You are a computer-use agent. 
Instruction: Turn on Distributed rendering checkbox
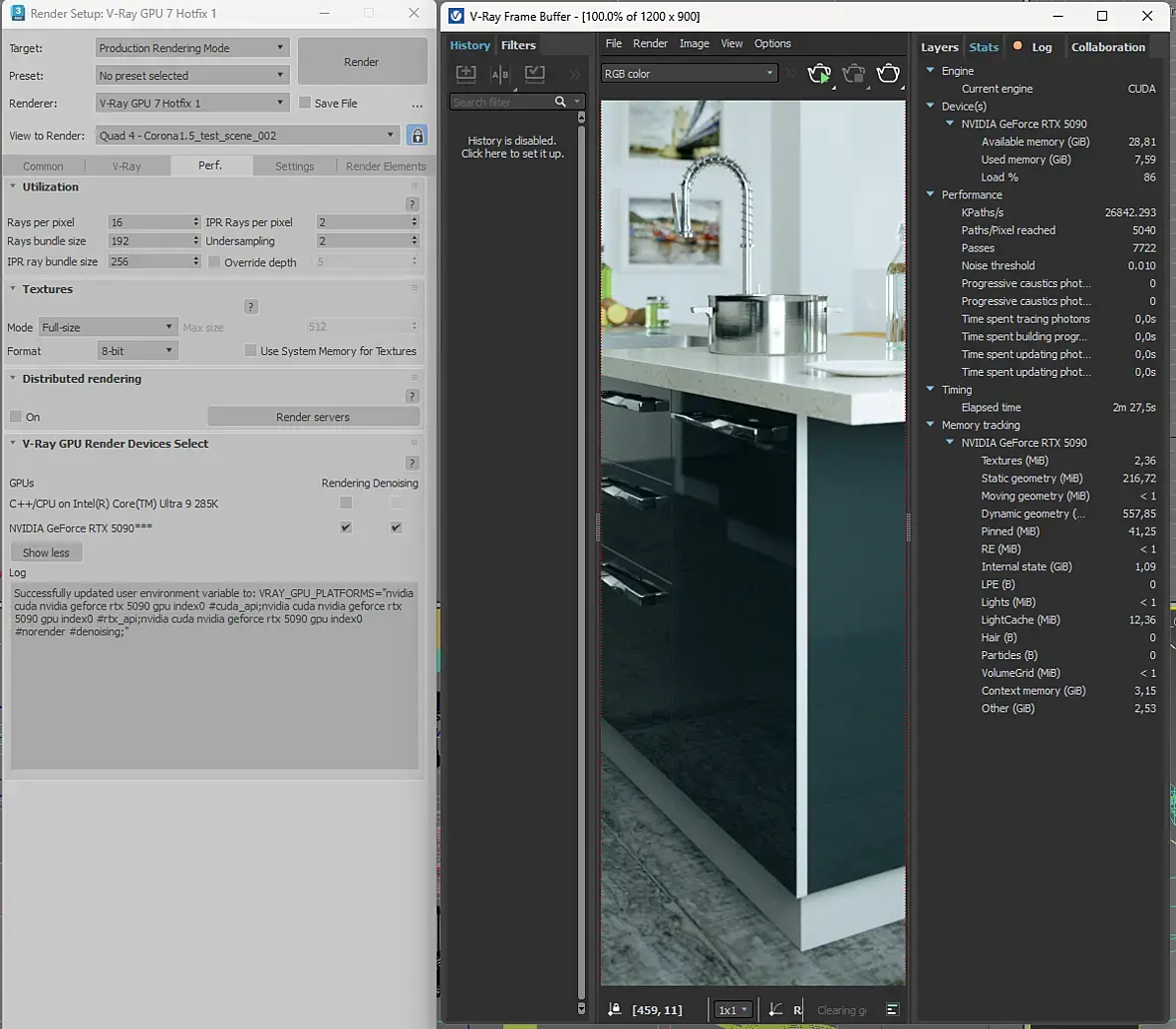(x=16, y=417)
